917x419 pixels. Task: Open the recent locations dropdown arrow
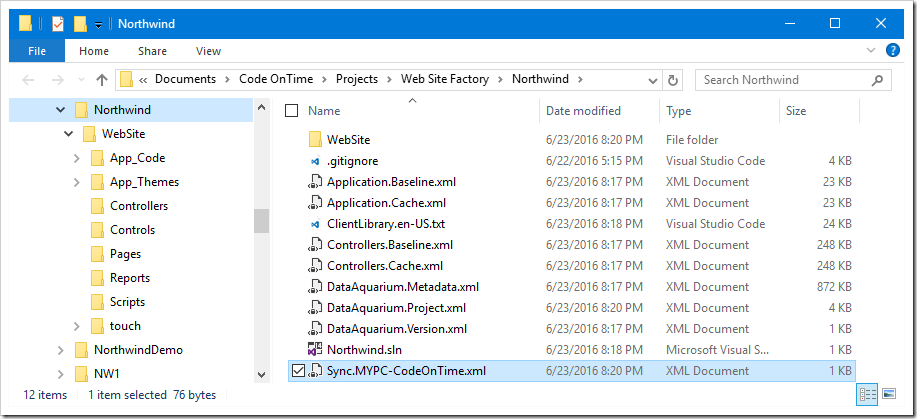tap(81, 80)
